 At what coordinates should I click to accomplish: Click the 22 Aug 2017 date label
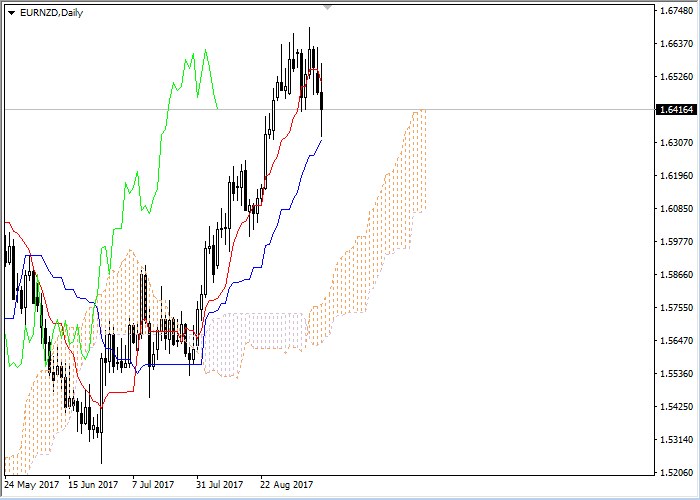click(x=287, y=485)
